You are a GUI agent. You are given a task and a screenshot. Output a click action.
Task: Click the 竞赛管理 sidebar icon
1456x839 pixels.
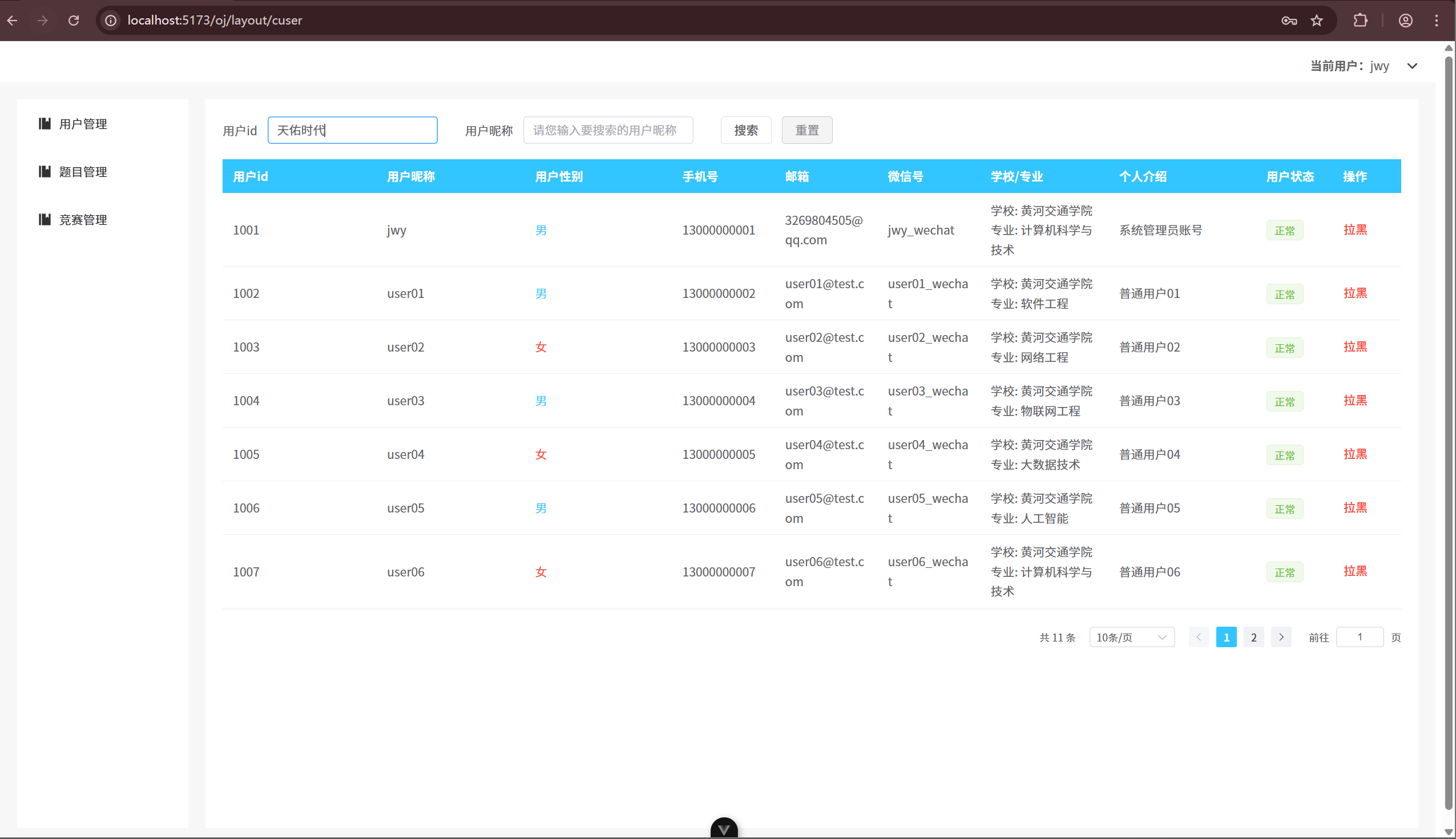click(x=45, y=220)
